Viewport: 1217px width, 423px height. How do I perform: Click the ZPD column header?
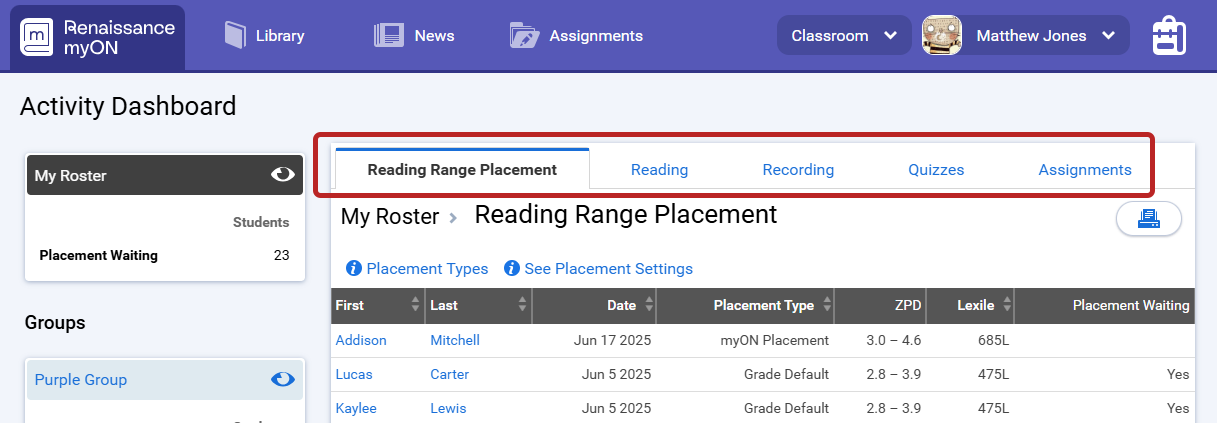coord(908,305)
